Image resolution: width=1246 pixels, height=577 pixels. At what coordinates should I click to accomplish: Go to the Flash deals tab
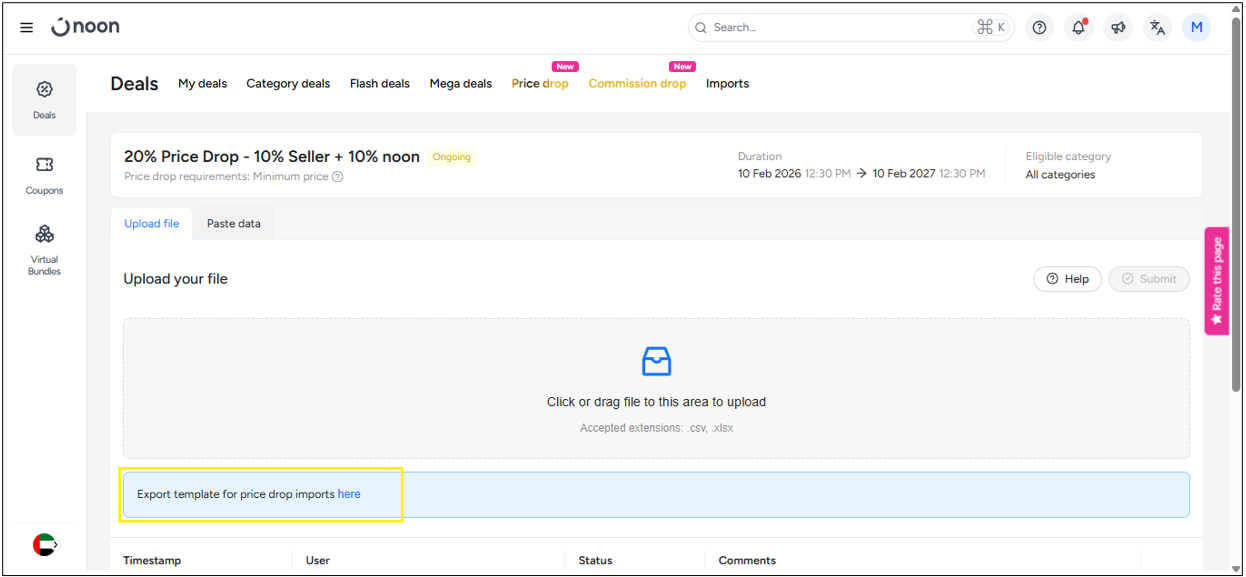pyautogui.click(x=379, y=84)
